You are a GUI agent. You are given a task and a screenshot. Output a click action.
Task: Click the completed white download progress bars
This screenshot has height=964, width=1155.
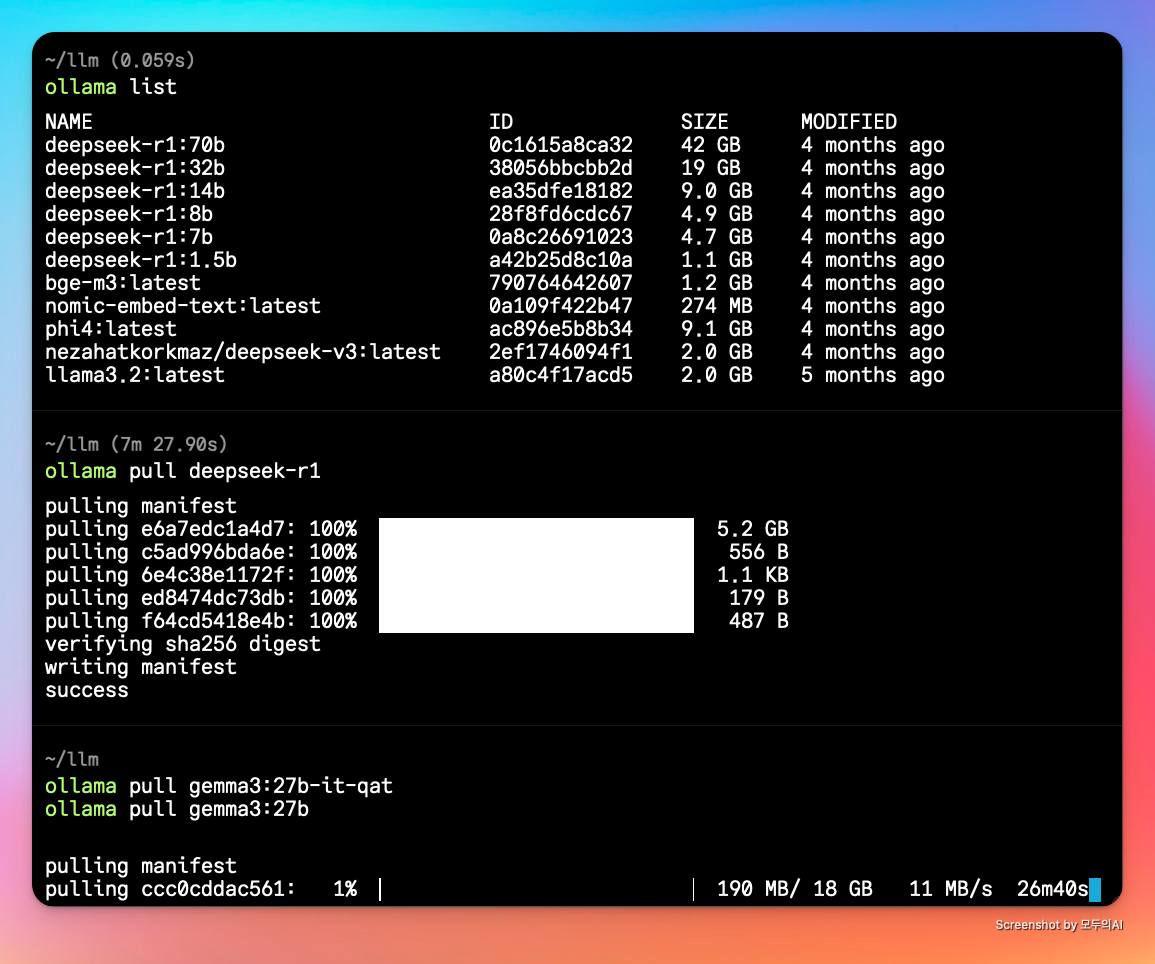(x=536, y=575)
